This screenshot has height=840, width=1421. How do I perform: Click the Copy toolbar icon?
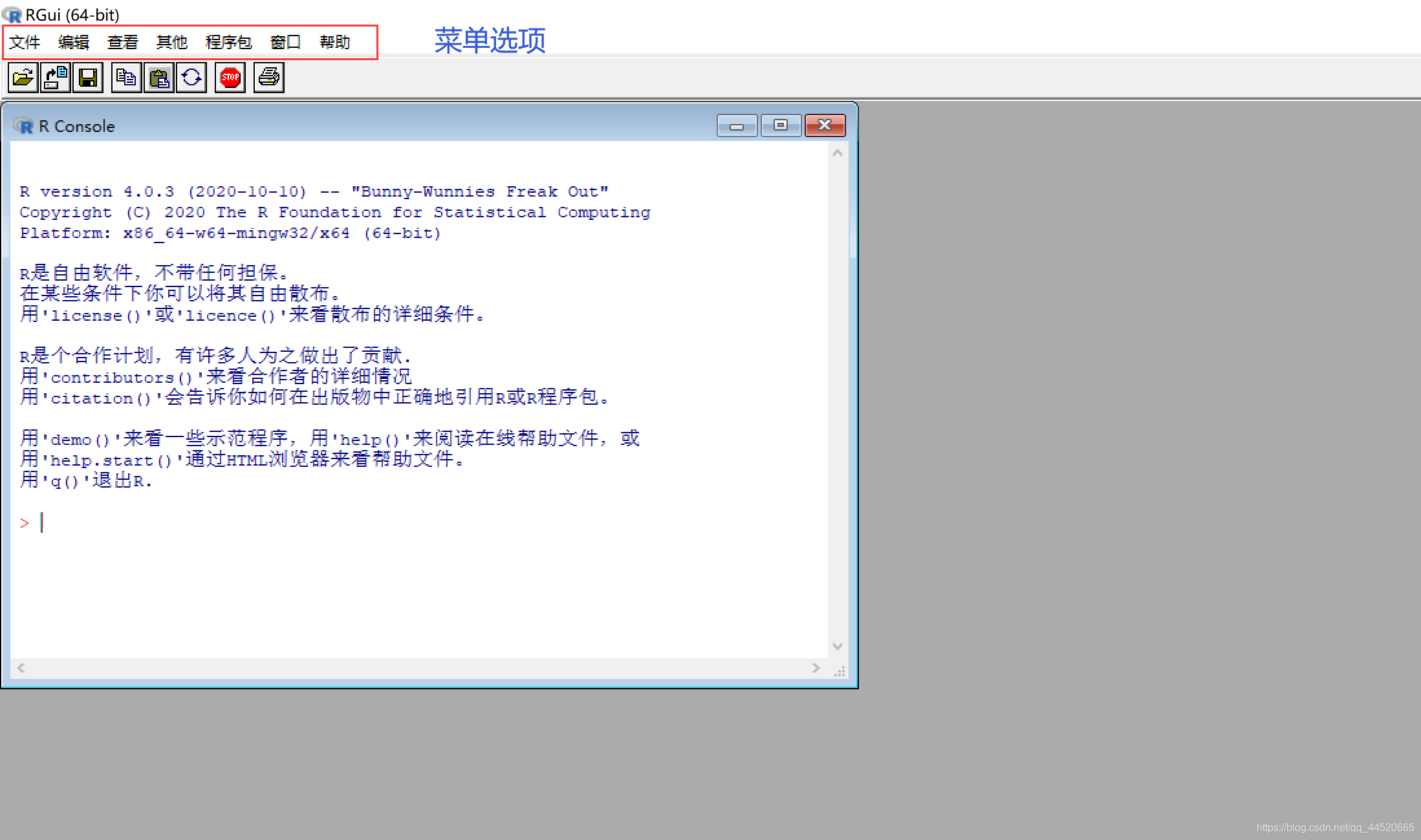(126, 78)
